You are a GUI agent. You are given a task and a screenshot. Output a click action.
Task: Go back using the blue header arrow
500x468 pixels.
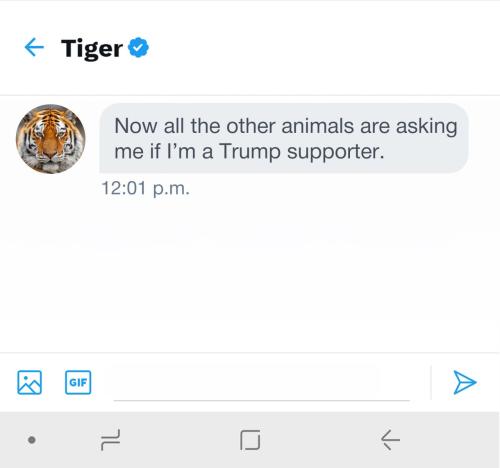pos(34,47)
